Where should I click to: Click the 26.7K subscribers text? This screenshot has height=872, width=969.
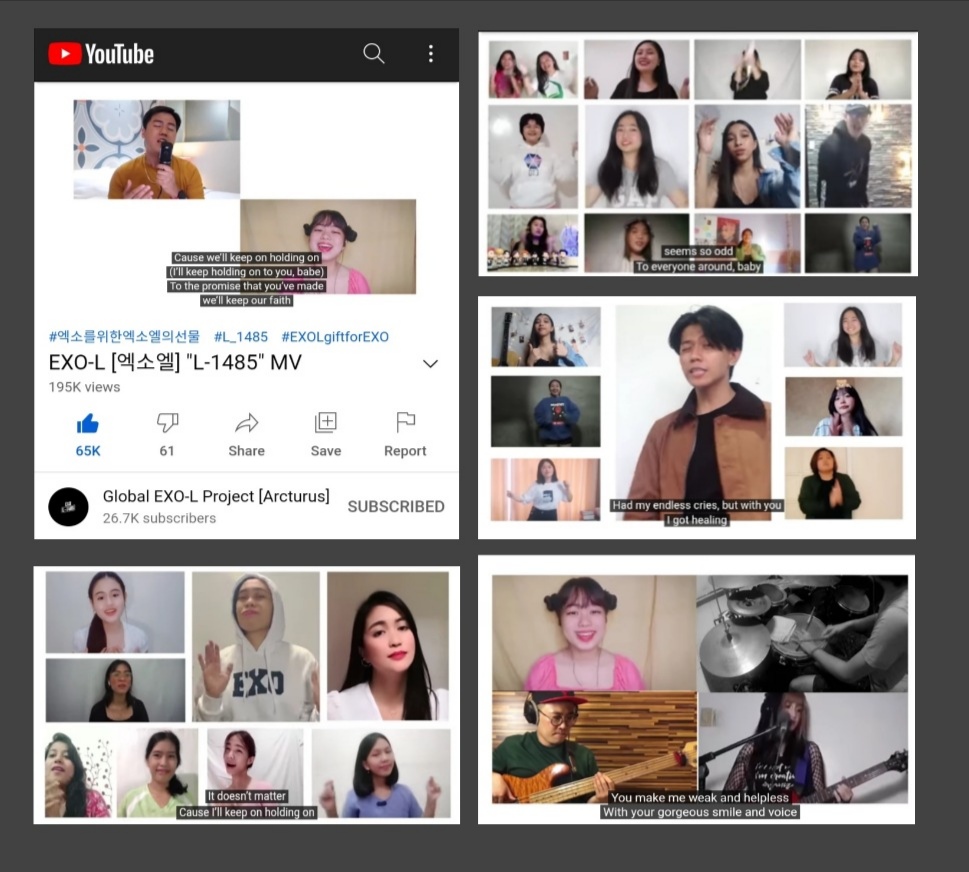pos(159,519)
